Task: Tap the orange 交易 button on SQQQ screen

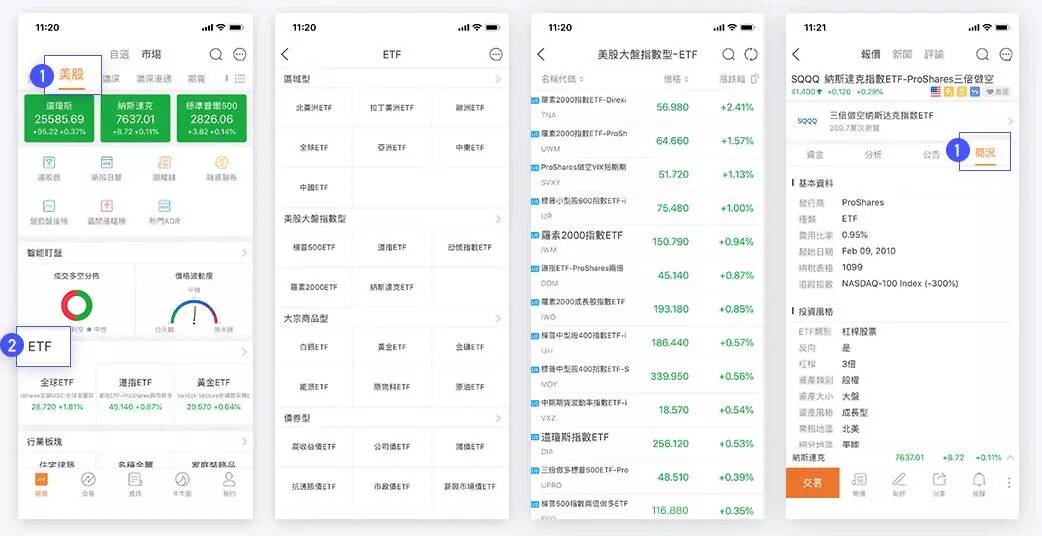Action: [812, 483]
